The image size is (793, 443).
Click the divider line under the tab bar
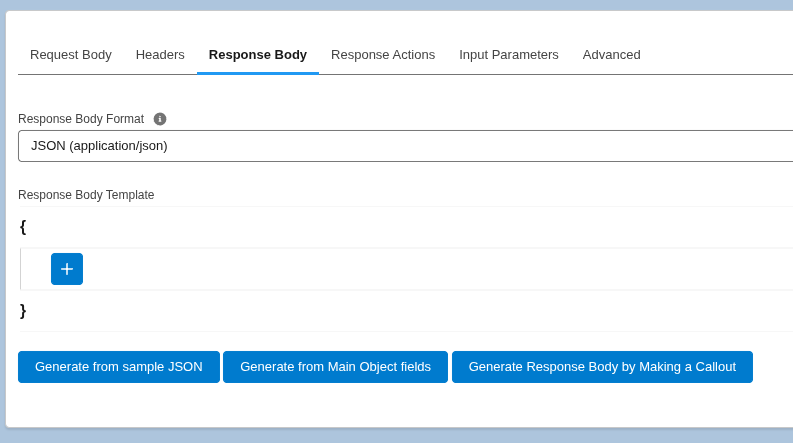(x=500, y=74)
